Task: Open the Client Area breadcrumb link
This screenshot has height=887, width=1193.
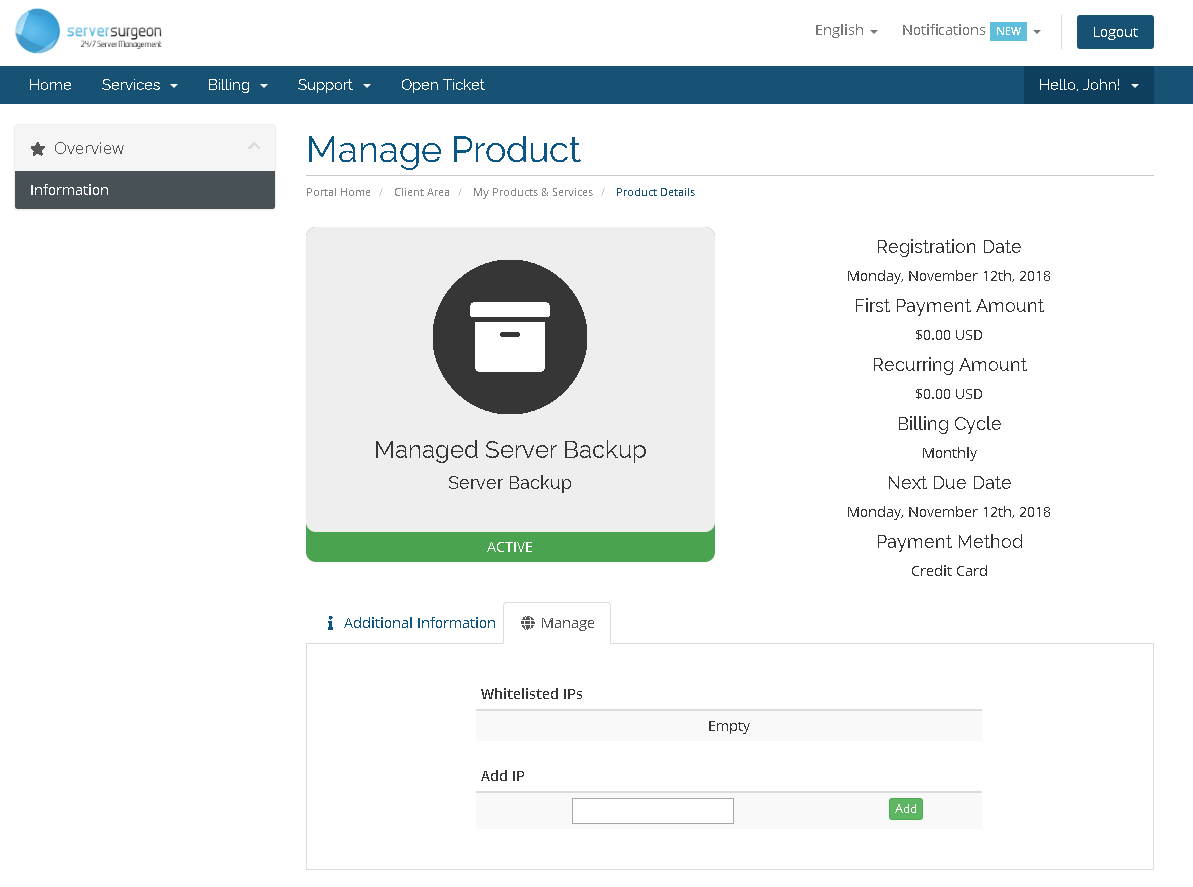Action: point(422,192)
